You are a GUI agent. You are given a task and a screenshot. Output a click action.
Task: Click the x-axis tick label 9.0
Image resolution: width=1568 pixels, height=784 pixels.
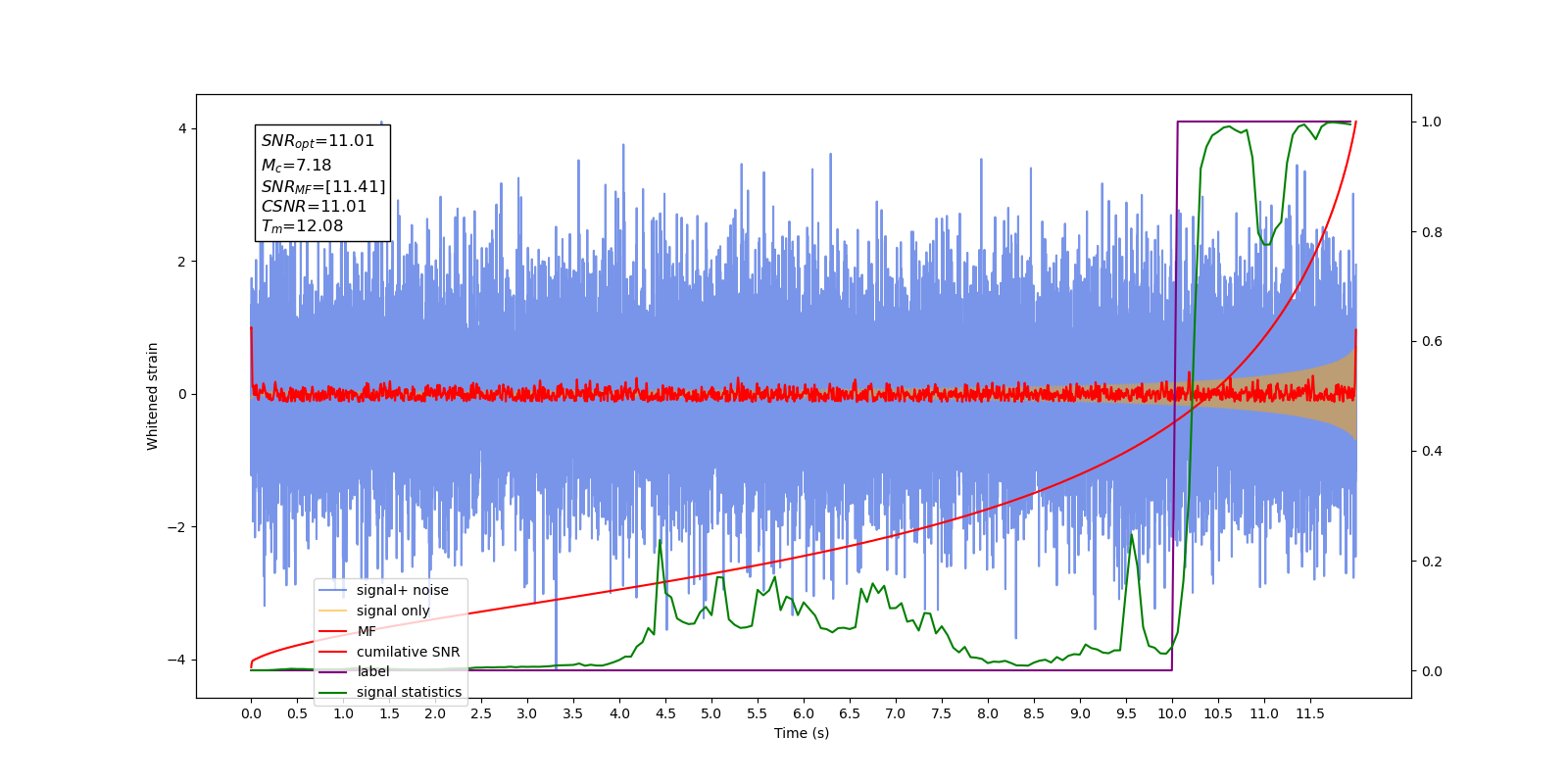[1080, 713]
